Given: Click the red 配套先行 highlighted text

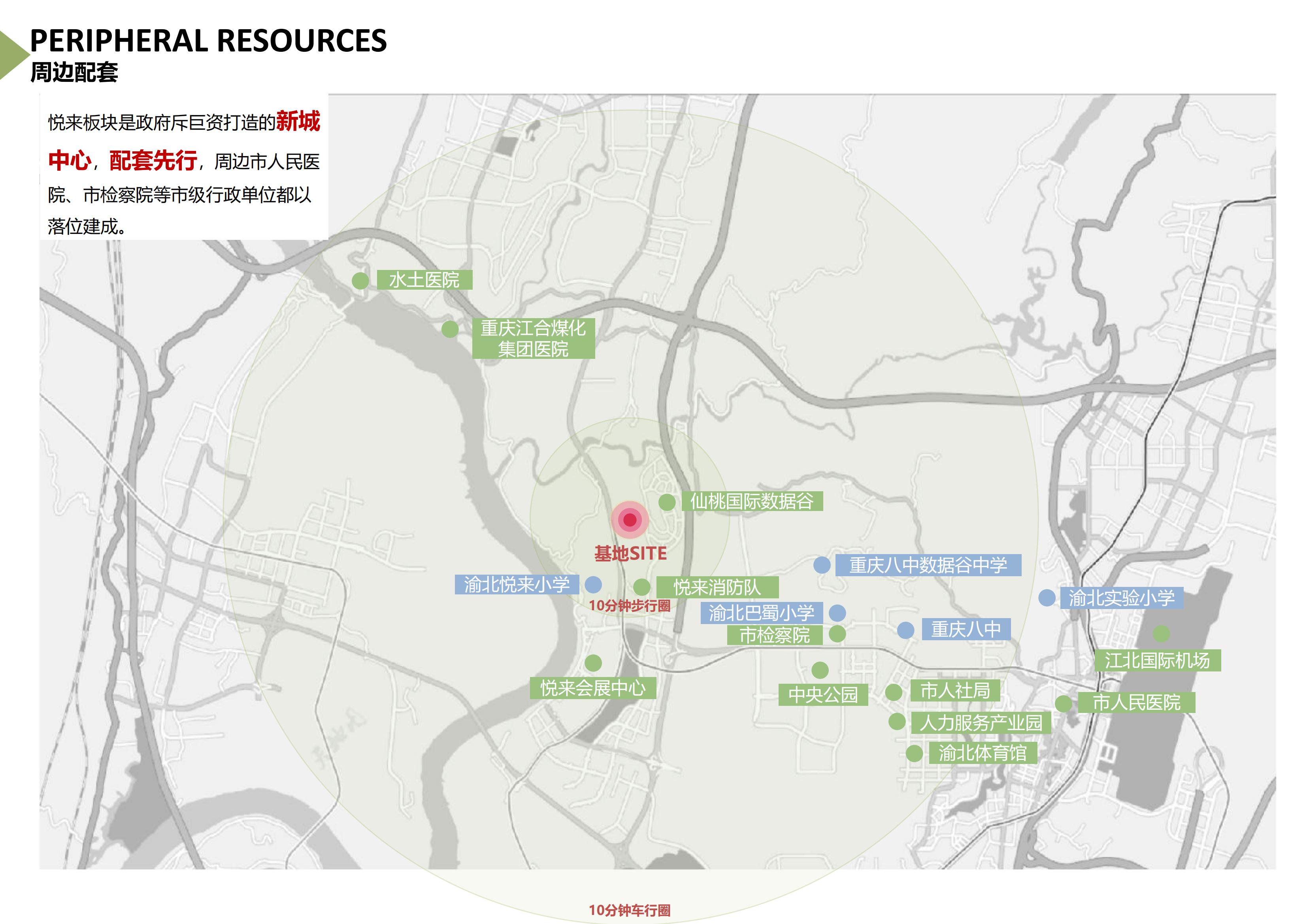Looking at the screenshot, I should (x=153, y=160).
